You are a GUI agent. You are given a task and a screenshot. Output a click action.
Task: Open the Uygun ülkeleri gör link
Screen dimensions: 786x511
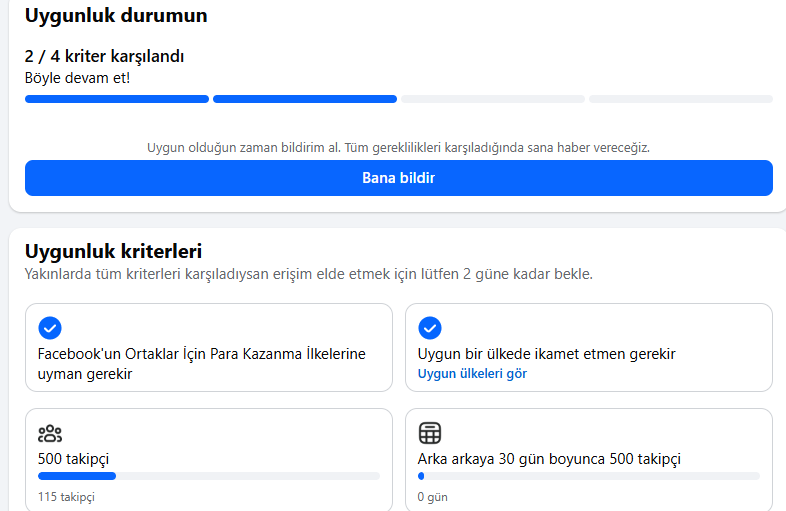click(472, 374)
